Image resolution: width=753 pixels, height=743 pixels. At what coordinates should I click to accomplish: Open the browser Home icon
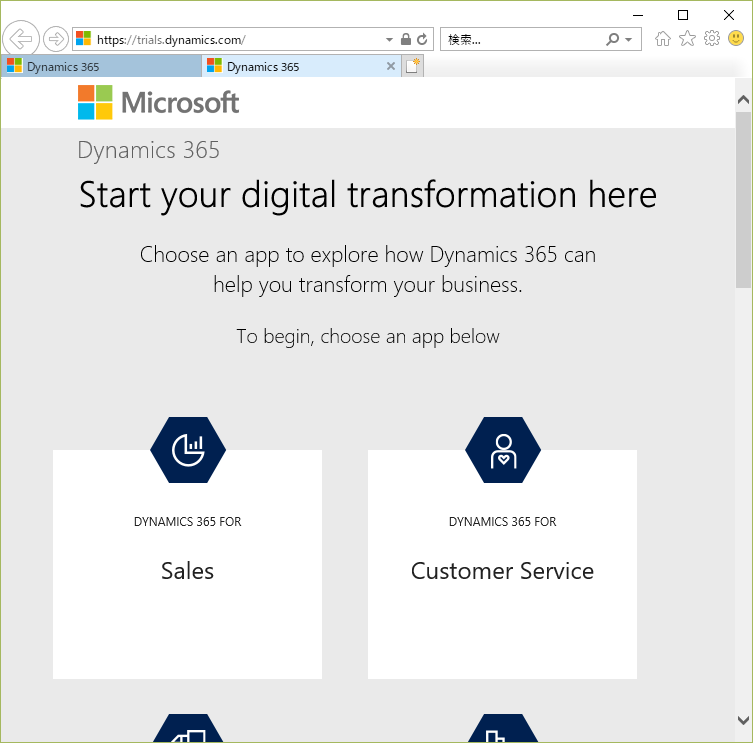663,38
